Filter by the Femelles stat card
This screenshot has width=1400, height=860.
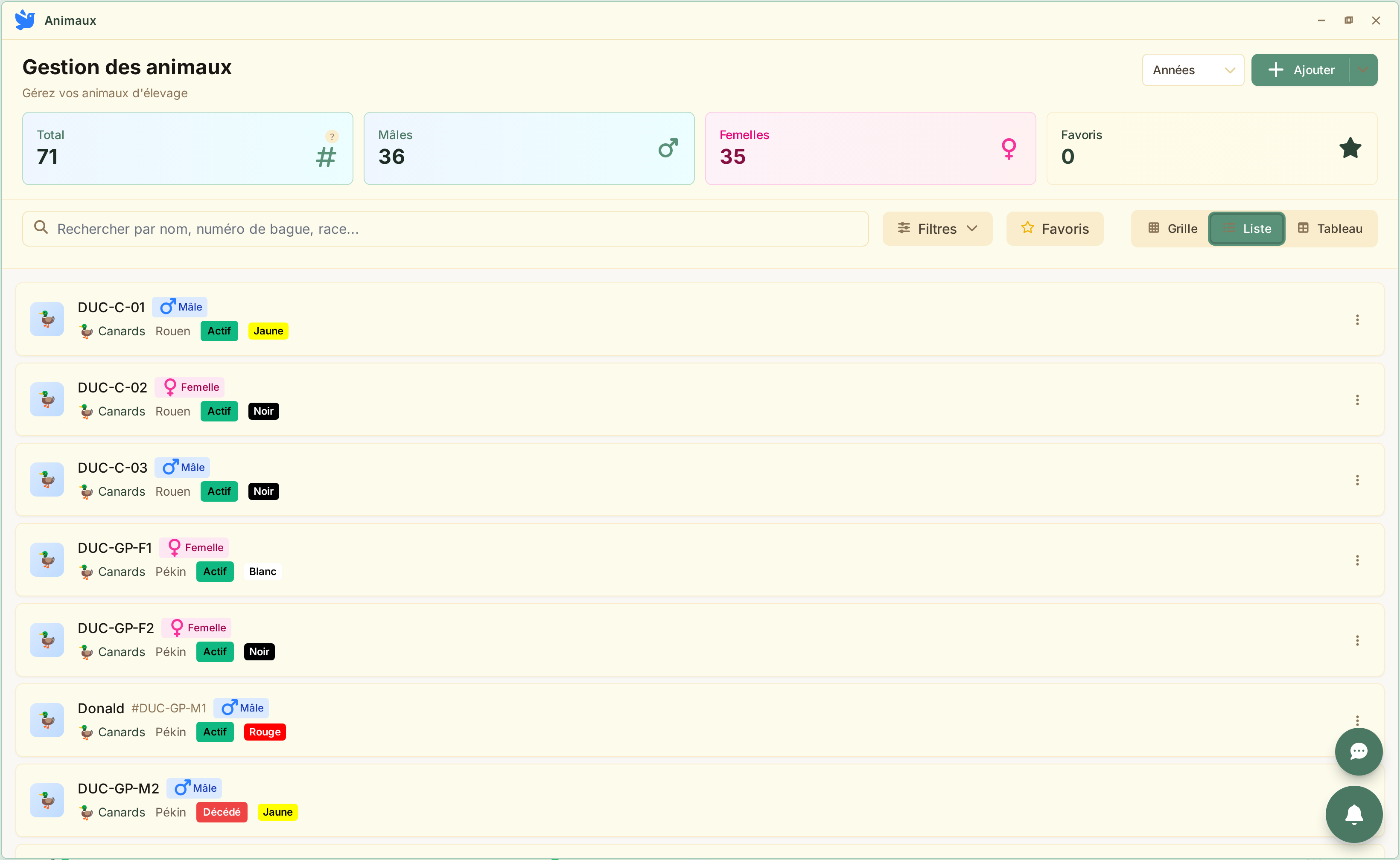[869, 148]
